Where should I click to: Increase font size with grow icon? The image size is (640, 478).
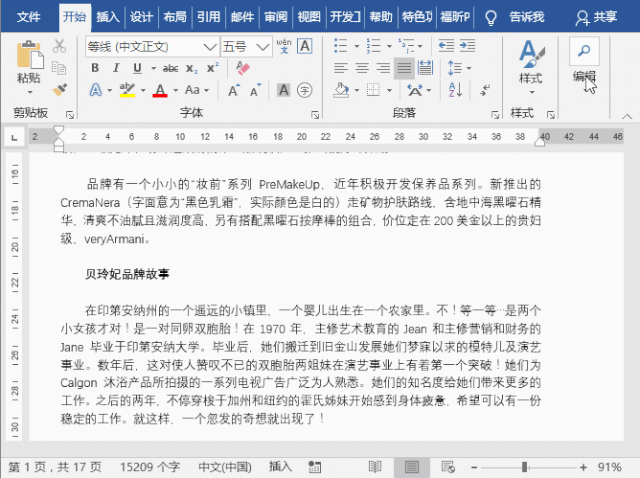233,90
